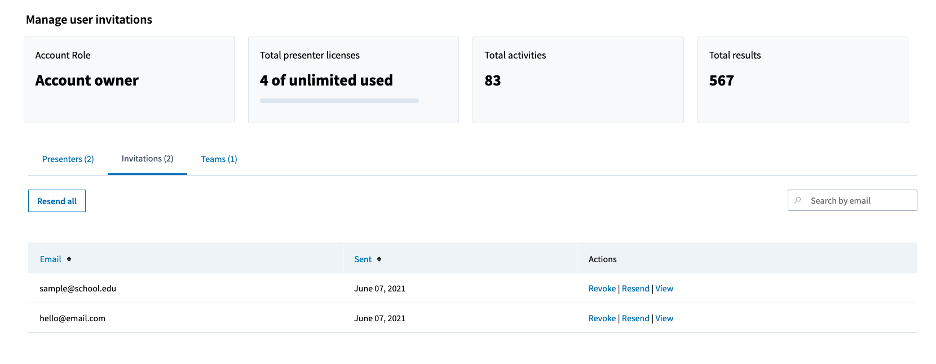Screen dimensions: 936x364
Task: Sort the table by Sent column
Action: click(x=362, y=259)
